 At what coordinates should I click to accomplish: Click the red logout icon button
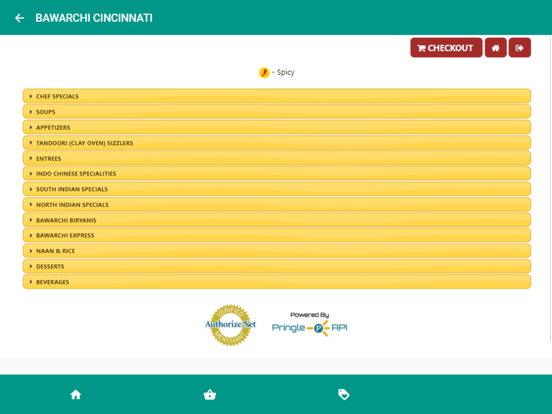[520, 48]
